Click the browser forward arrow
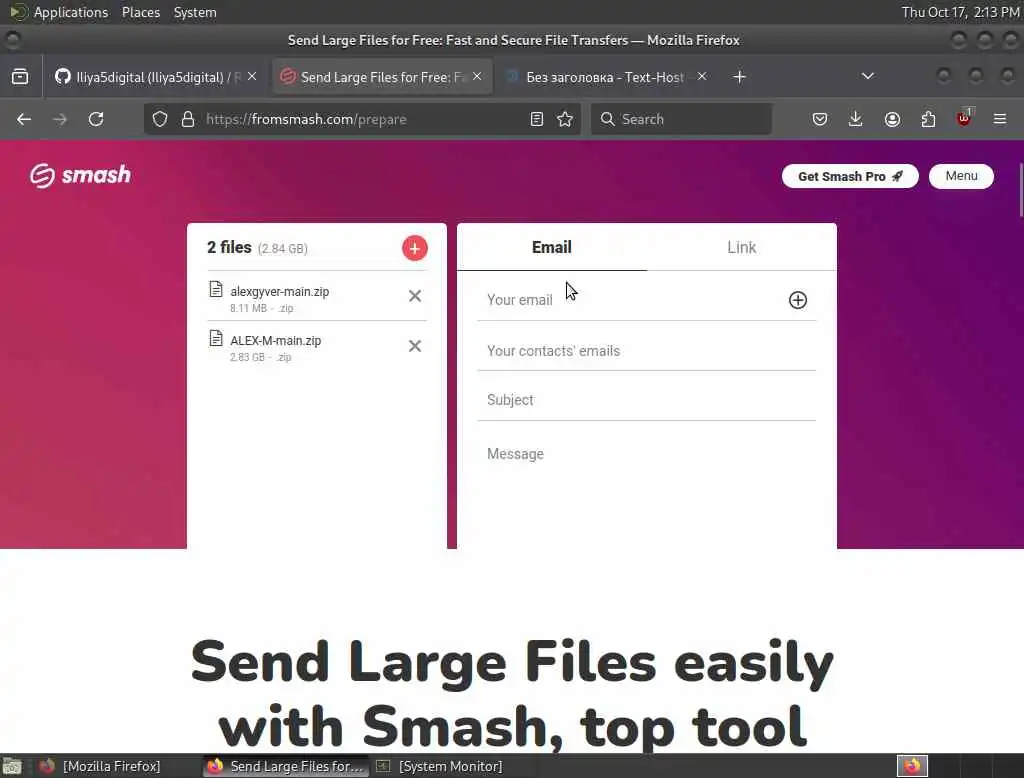1024x778 pixels. point(59,119)
